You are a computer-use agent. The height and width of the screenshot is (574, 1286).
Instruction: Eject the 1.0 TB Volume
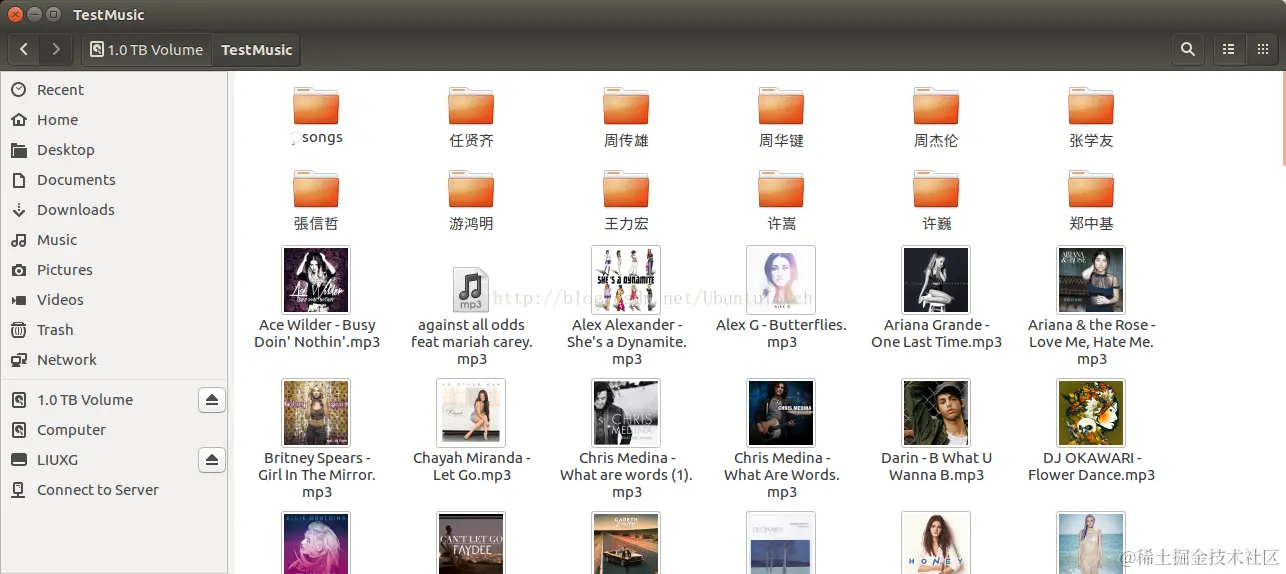click(212, 400)
